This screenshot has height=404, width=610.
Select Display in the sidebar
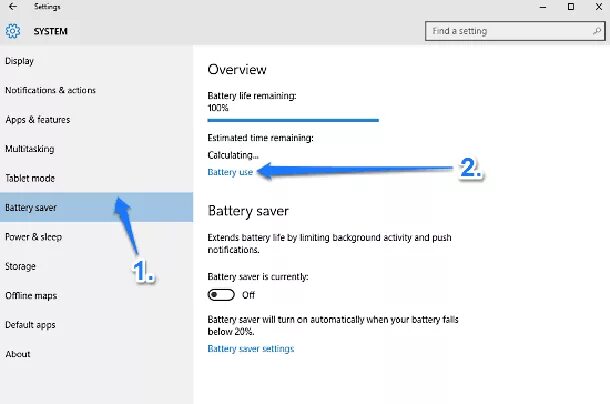point(96,61)
